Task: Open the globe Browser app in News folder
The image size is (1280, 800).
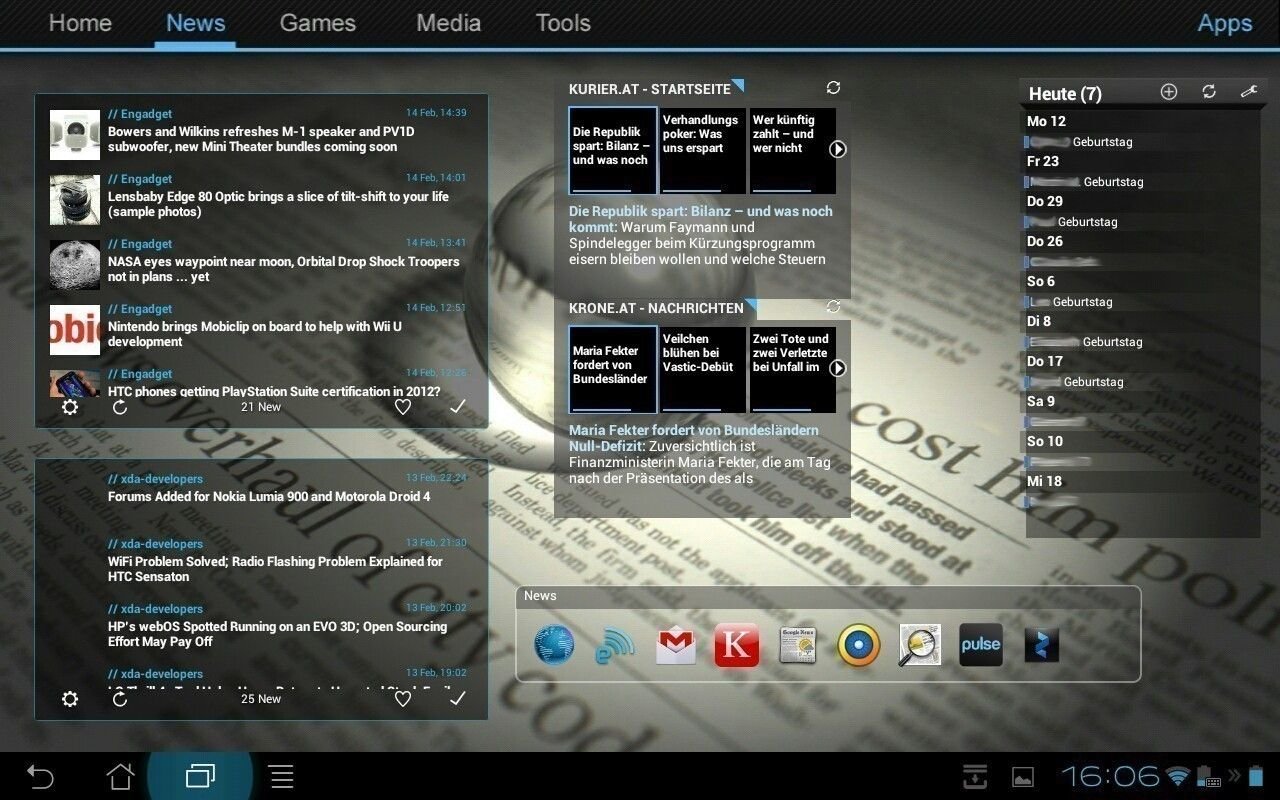Action: (554, 645)
